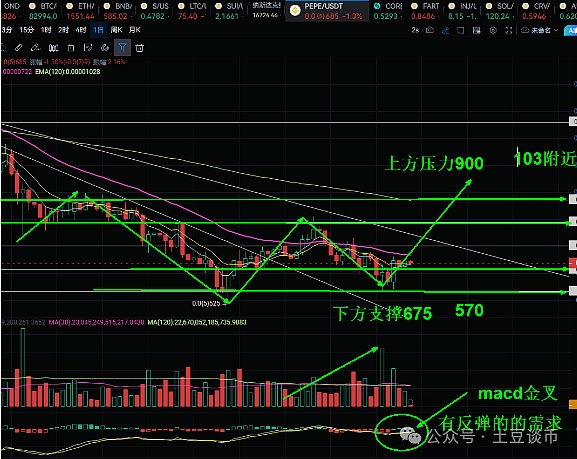577x459 pixels.
Task: Delete all drawings with trash icon
Action: (x=139, y=47)
